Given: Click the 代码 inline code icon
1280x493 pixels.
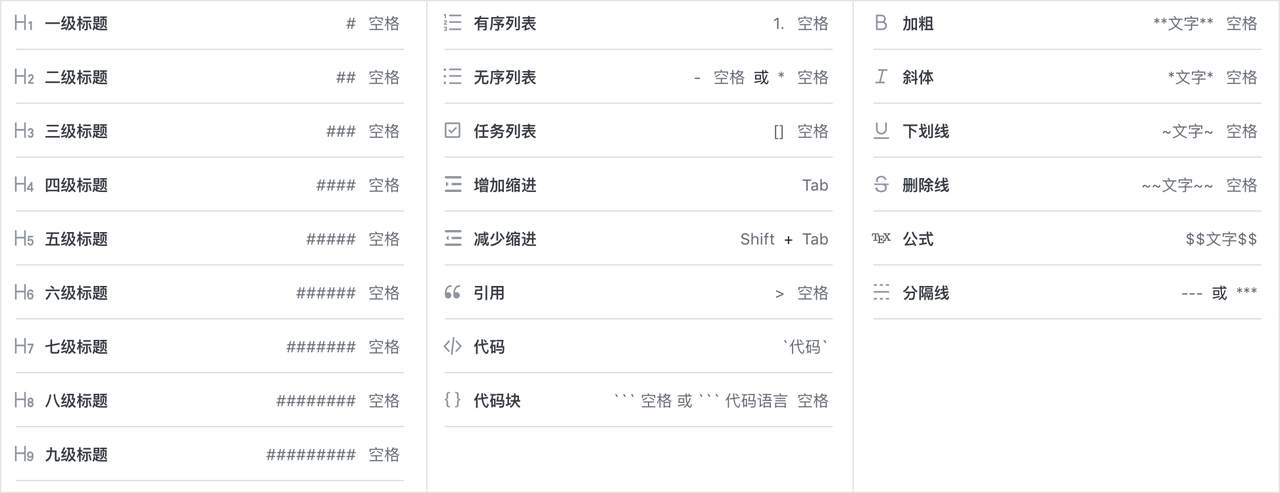Looking at the screenshot, I should pos(452,347).
